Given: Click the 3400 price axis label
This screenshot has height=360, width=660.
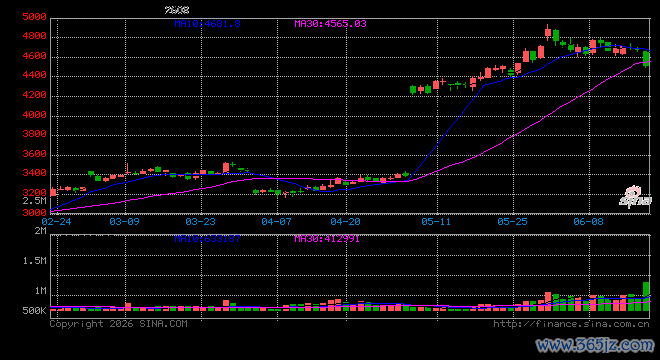Looking at the screenshot, I should pos(35,173).
